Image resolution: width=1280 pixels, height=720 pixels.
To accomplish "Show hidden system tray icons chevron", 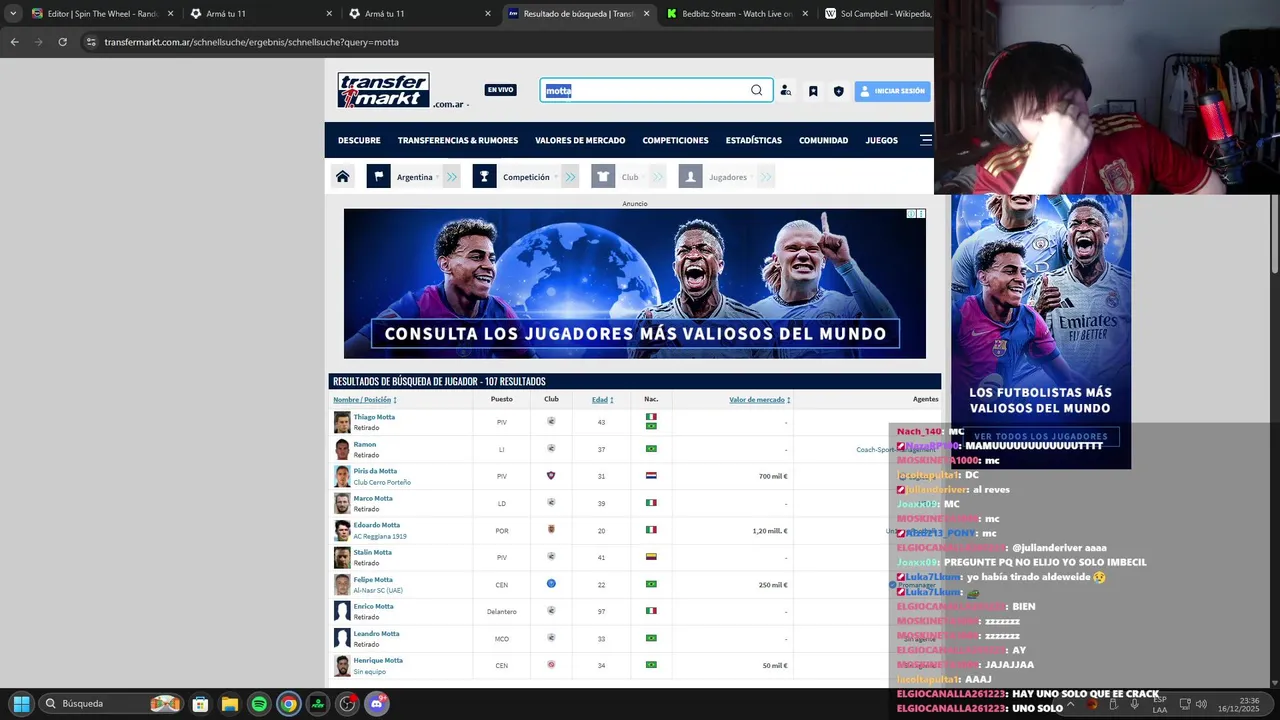I will coord(1070,704).
